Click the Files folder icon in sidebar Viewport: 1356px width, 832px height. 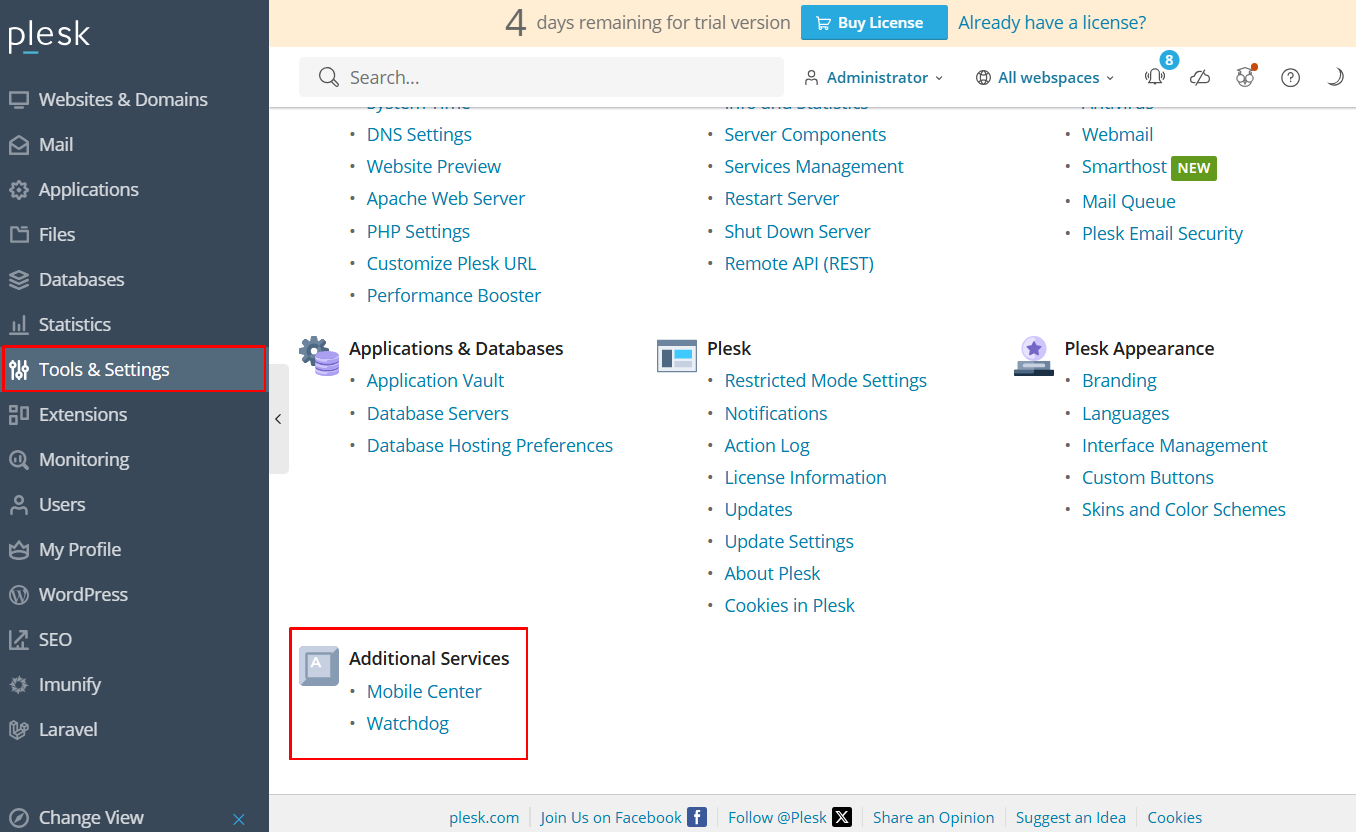click(x=19, y=235)
